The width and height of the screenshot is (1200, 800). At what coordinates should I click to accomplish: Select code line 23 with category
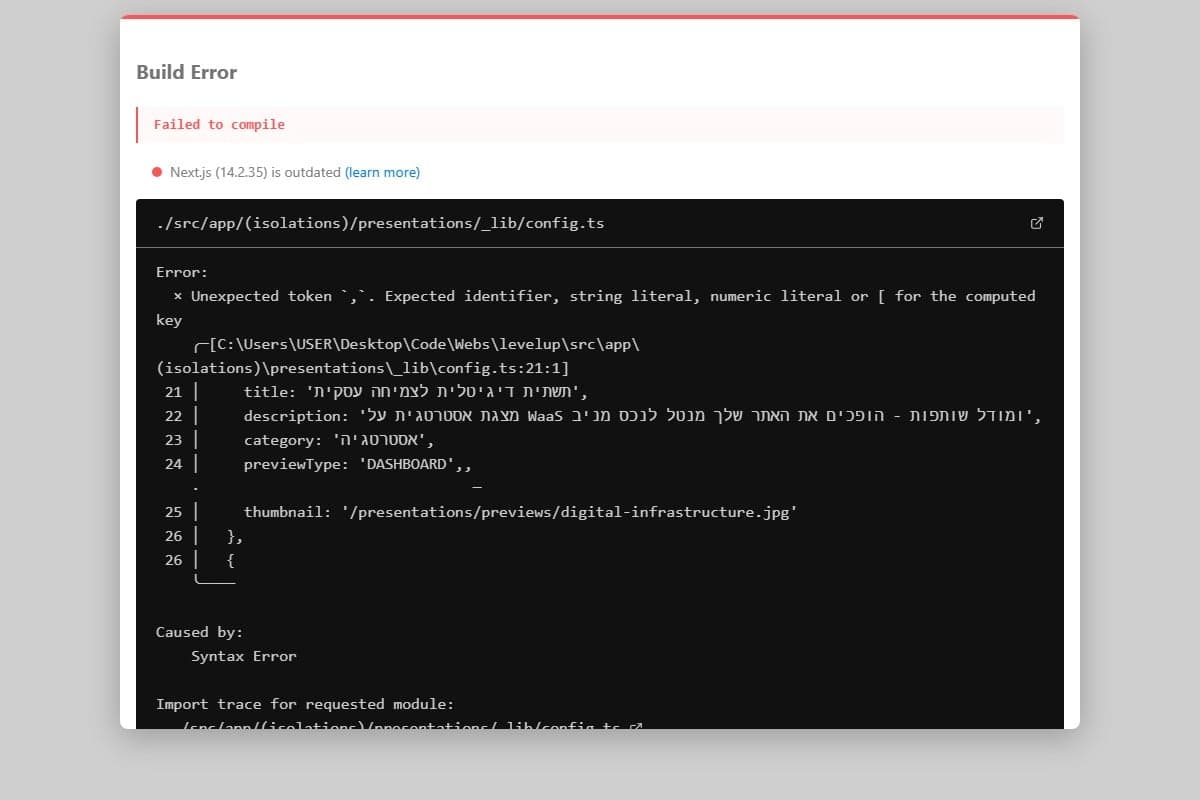[x=300, y=440]
